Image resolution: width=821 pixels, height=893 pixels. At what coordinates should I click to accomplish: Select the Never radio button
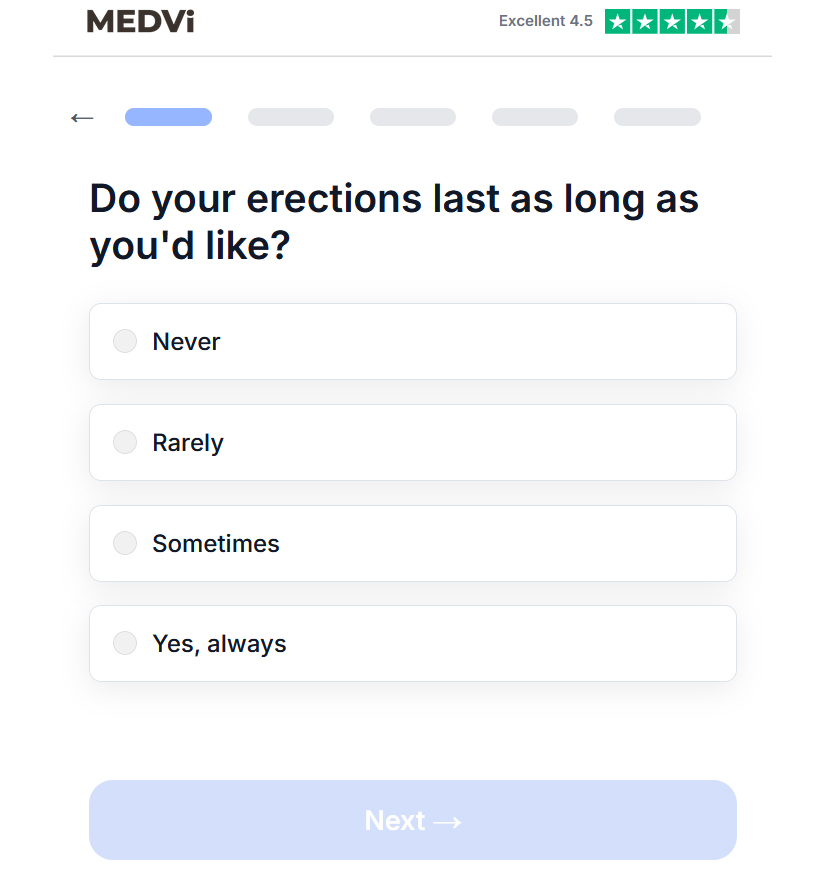tap(125, 341)
